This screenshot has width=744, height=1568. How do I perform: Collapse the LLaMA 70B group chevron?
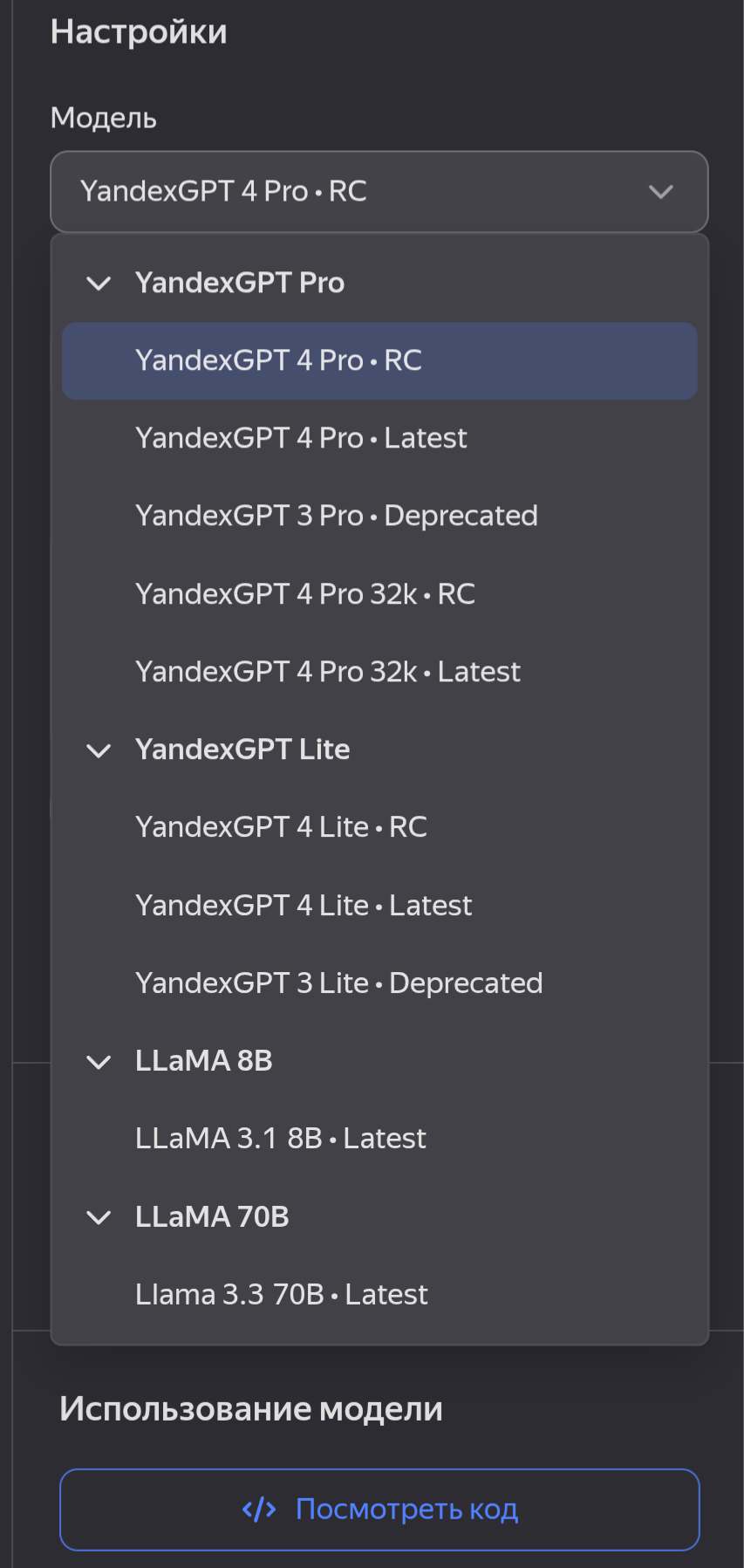pyautogui.click(x=99, y=1217)
